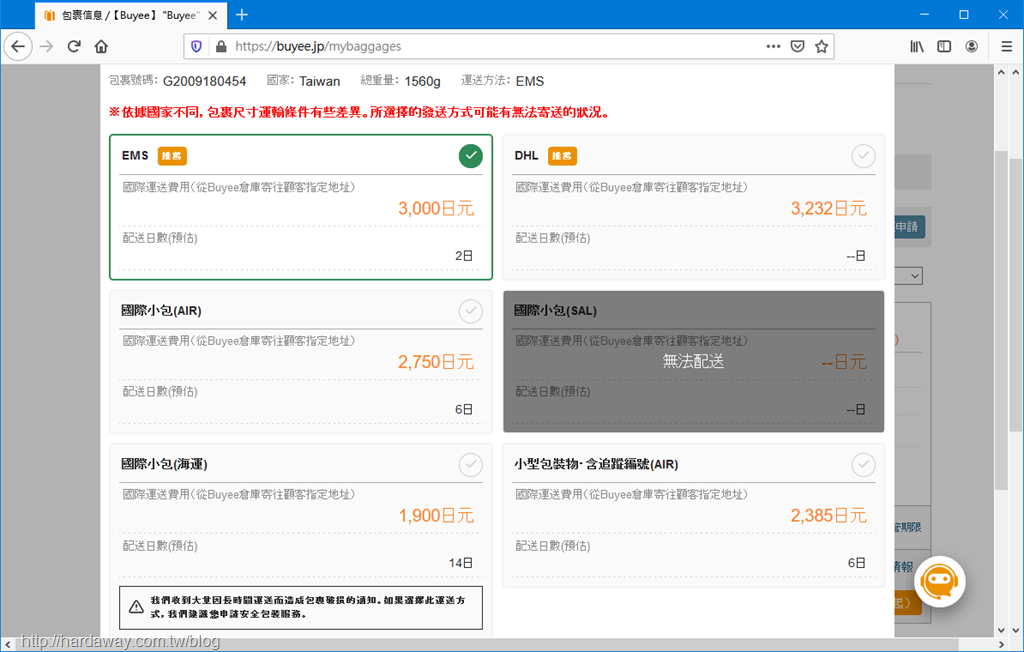Click the EMS card title

[135, 155]
